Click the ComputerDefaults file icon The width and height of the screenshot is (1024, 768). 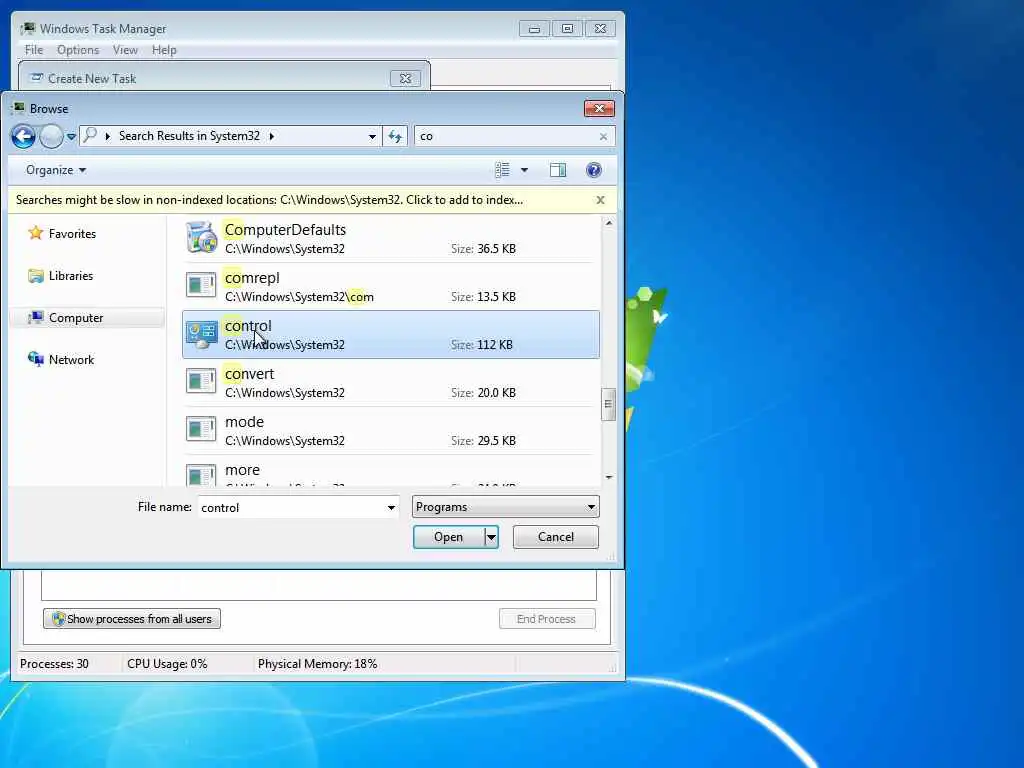click(201, 237)
